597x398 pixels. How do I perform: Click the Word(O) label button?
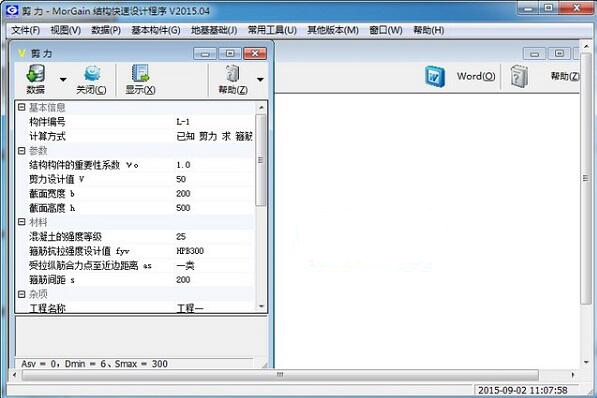pyautogui.click(x=476, y=76)
